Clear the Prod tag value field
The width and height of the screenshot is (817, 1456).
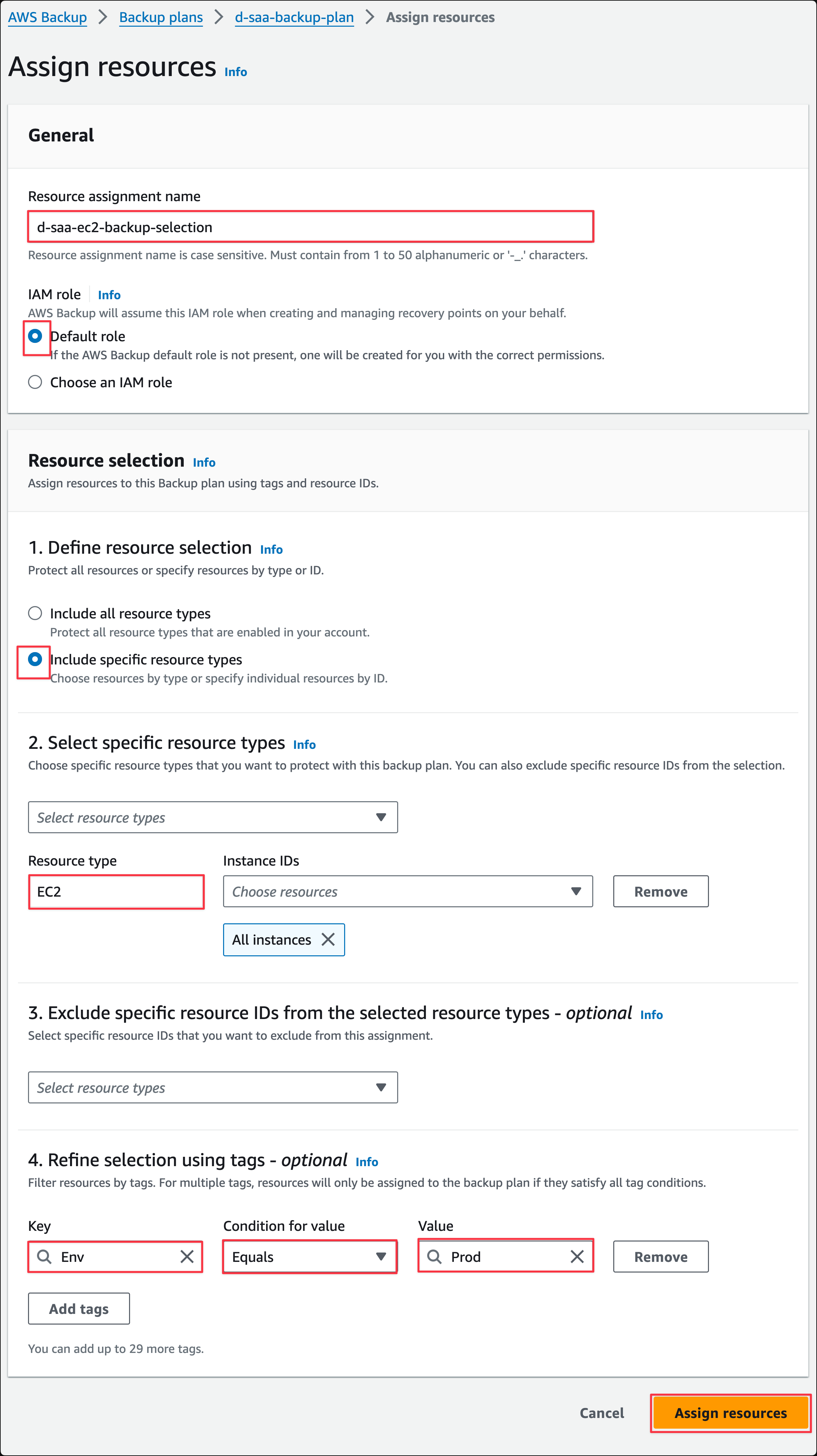577,1257
